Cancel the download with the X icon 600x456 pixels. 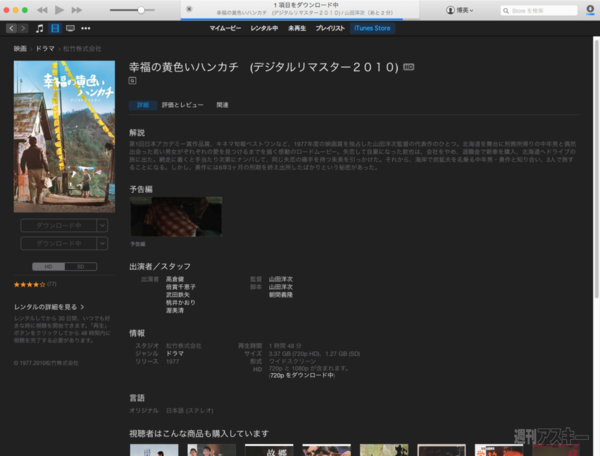[189, 9]
